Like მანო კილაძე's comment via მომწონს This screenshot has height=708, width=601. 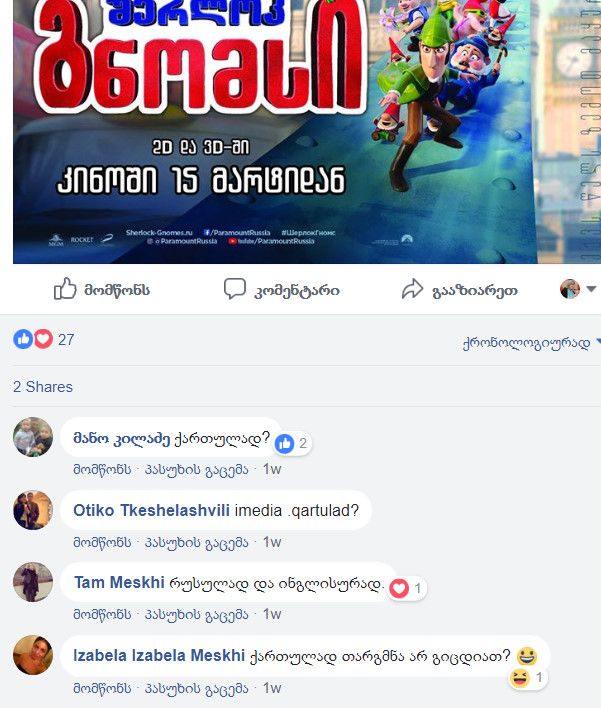click(102, 470)
